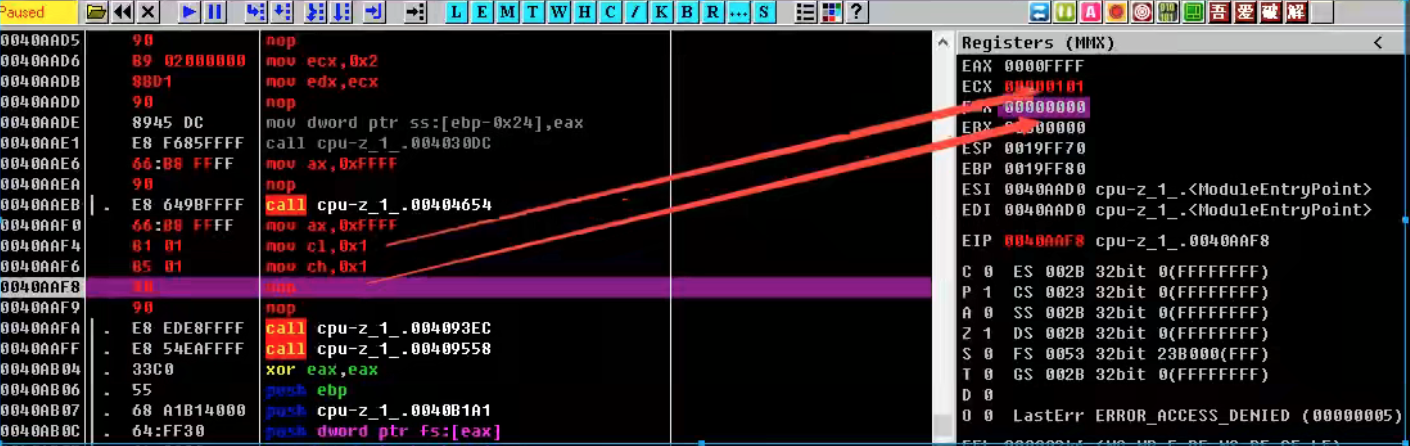Image resolution: width=1410 pixels, height=446 pixels.
Task: Click the blue arrows plugin icon
Action: click(1039, 13)
